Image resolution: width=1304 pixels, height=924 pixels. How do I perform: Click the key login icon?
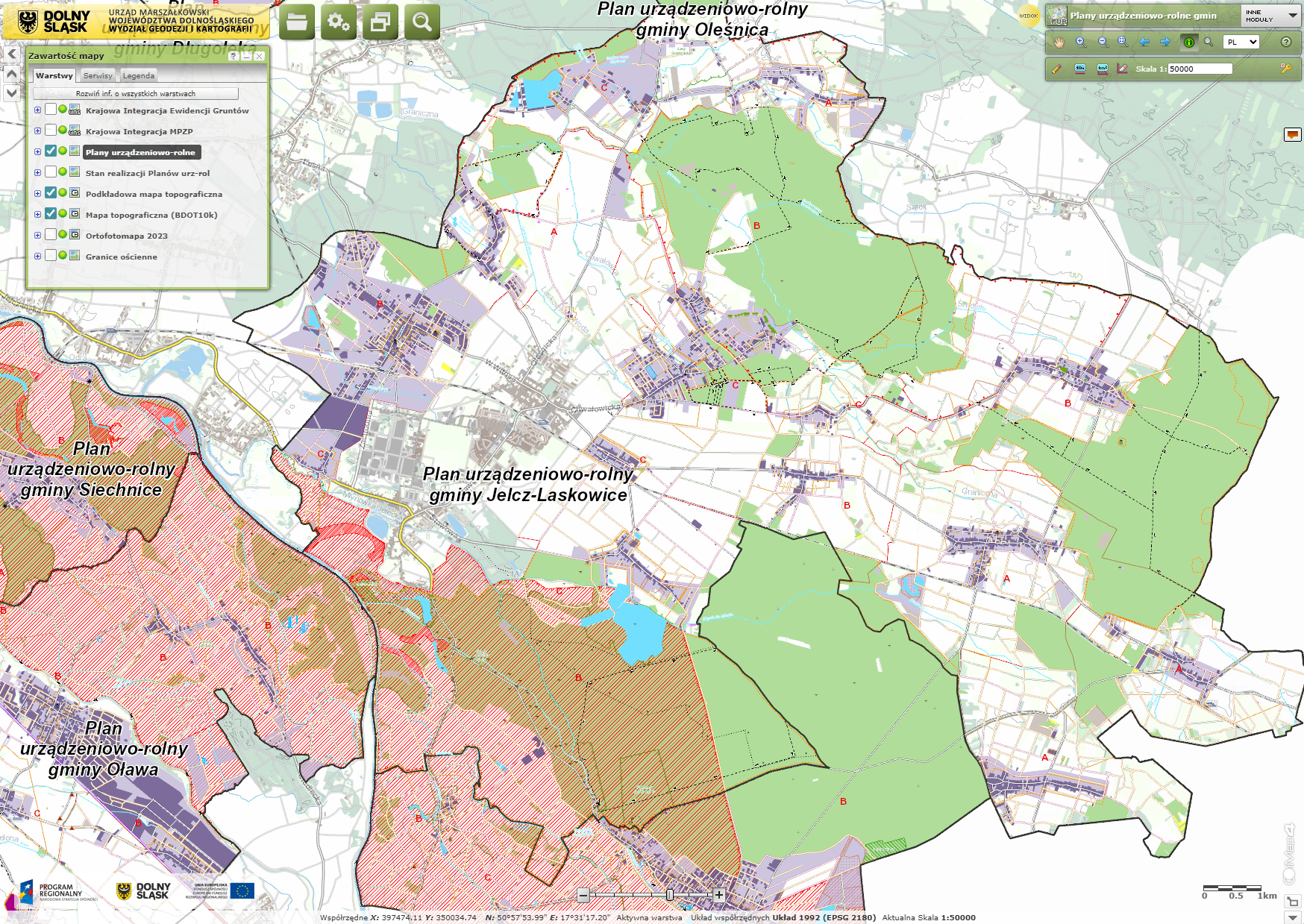click(1285, 69)
